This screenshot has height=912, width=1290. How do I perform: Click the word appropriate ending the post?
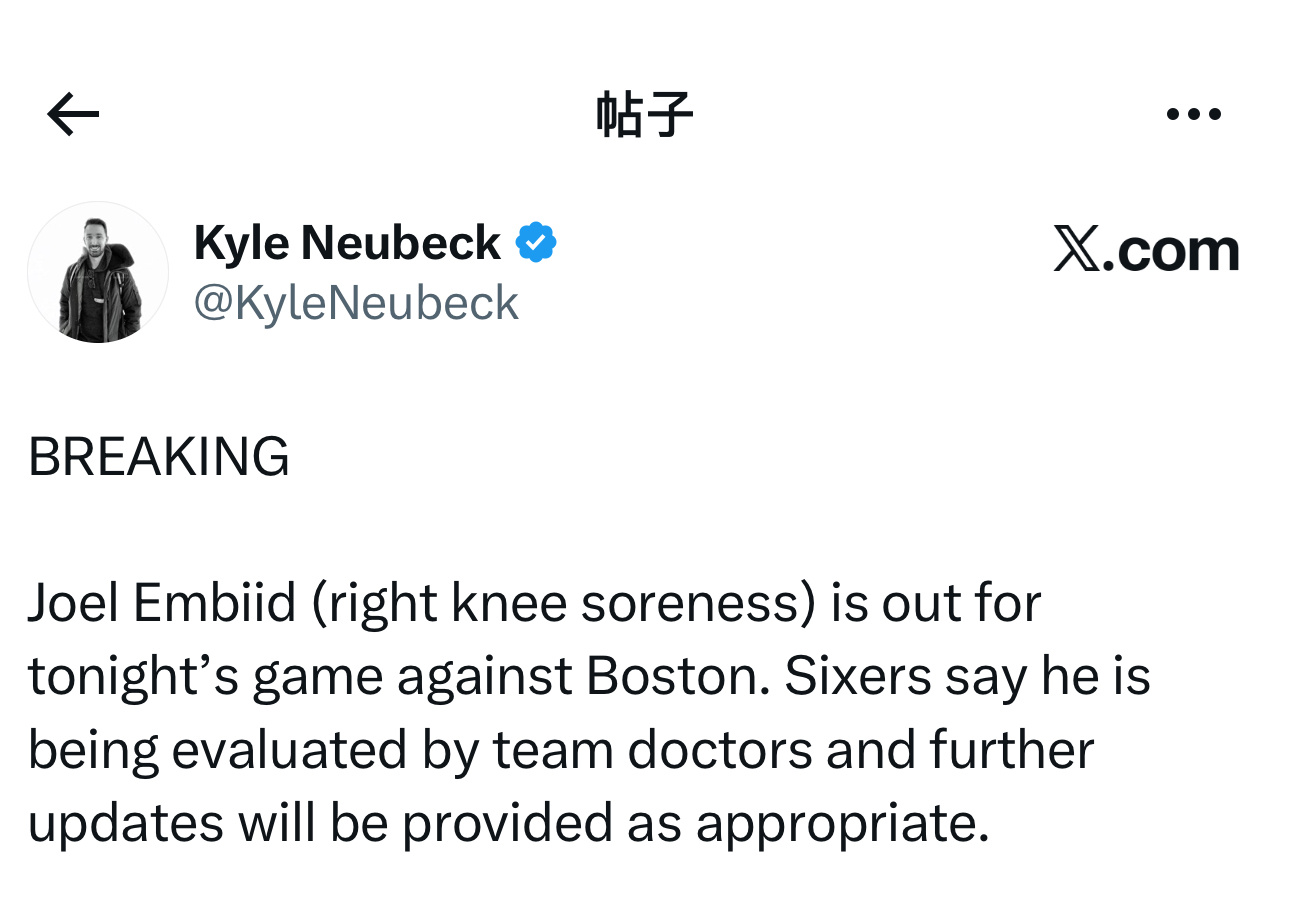pos(835,823)
